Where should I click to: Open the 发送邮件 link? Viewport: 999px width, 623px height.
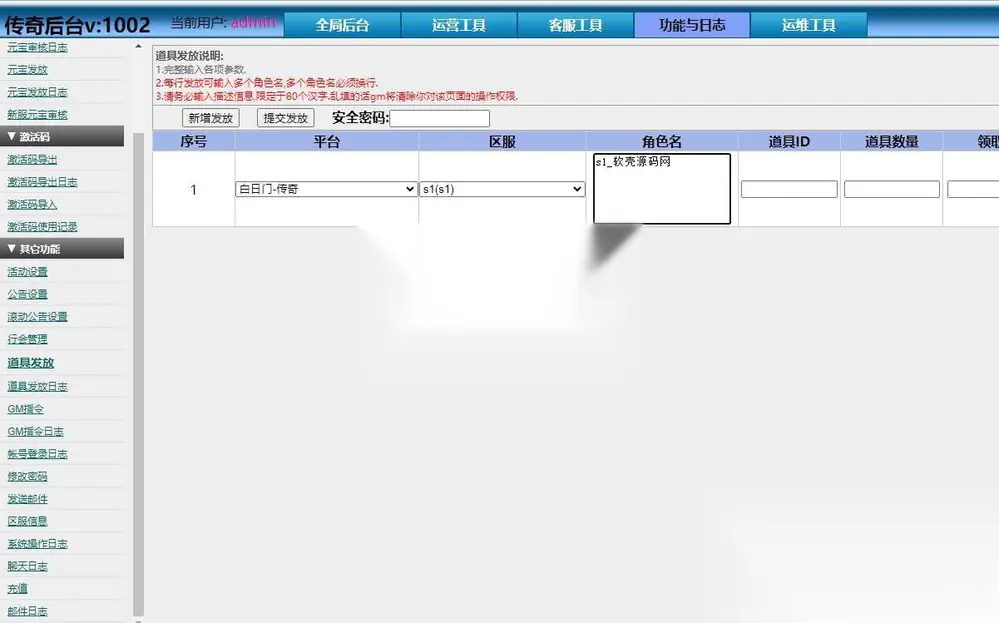[27, 499]
